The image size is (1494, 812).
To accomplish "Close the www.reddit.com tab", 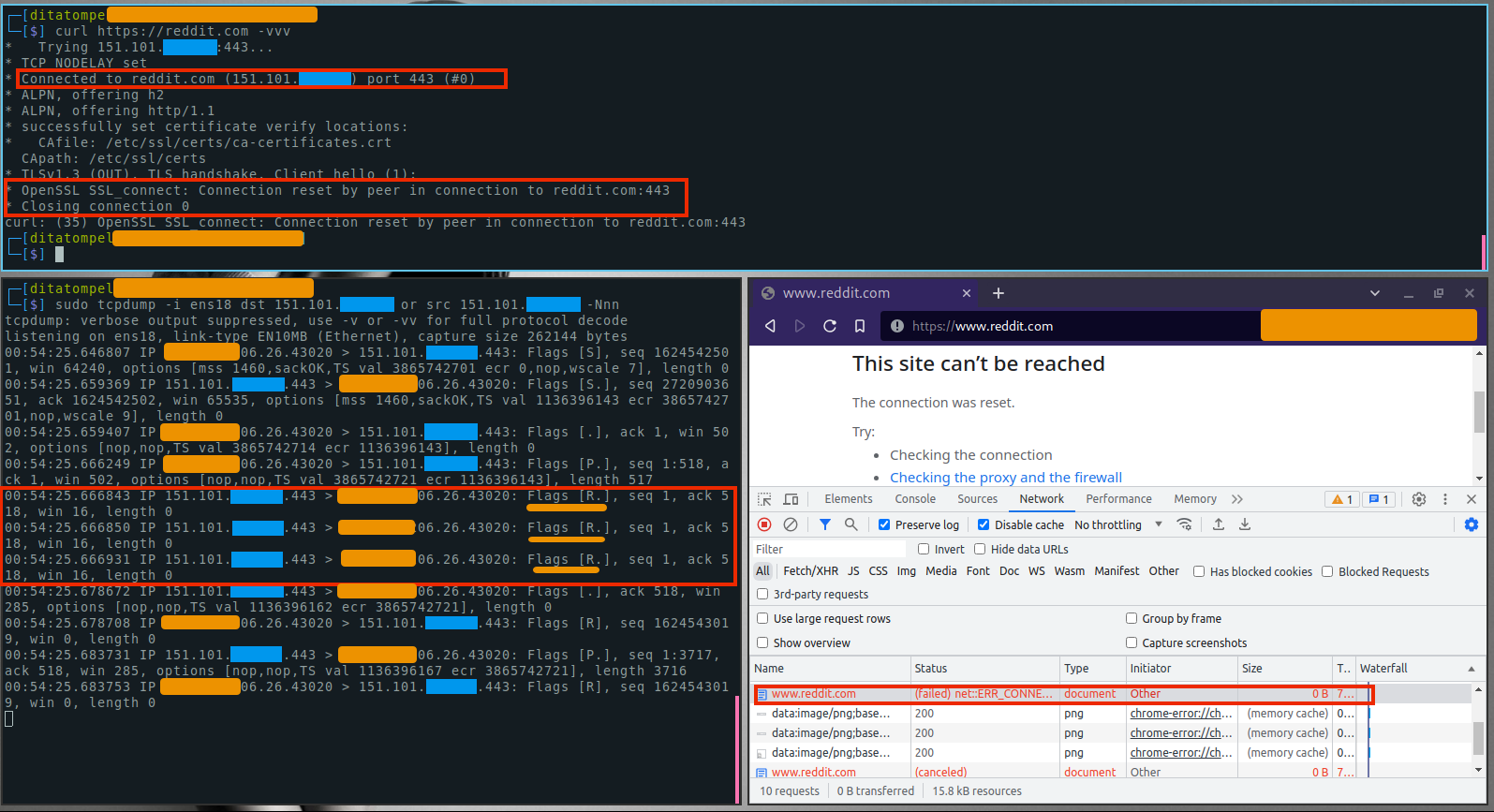I will pyautogui.click(x=967, y=293).
